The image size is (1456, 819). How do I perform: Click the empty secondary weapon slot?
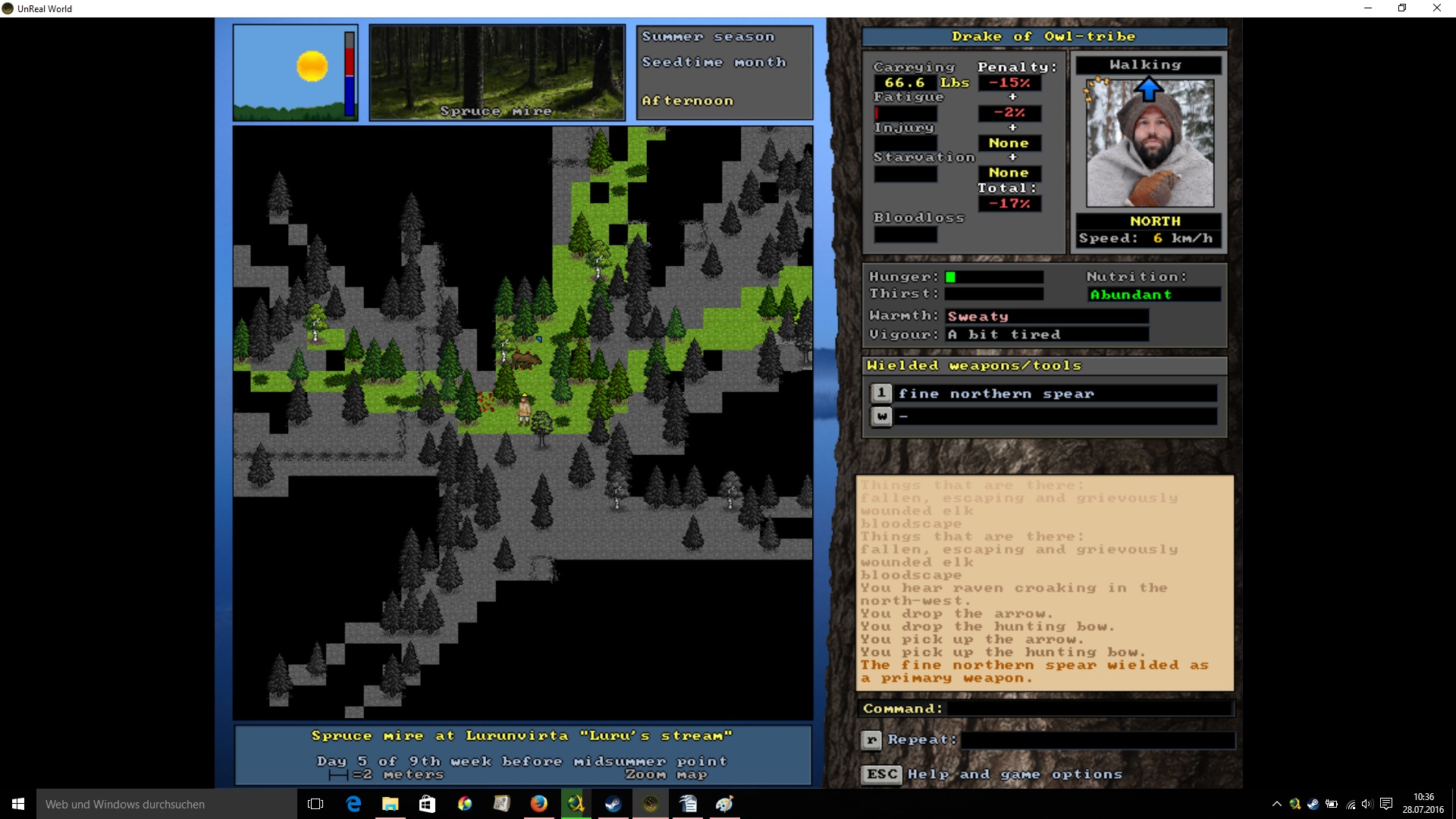[1057, 416]
